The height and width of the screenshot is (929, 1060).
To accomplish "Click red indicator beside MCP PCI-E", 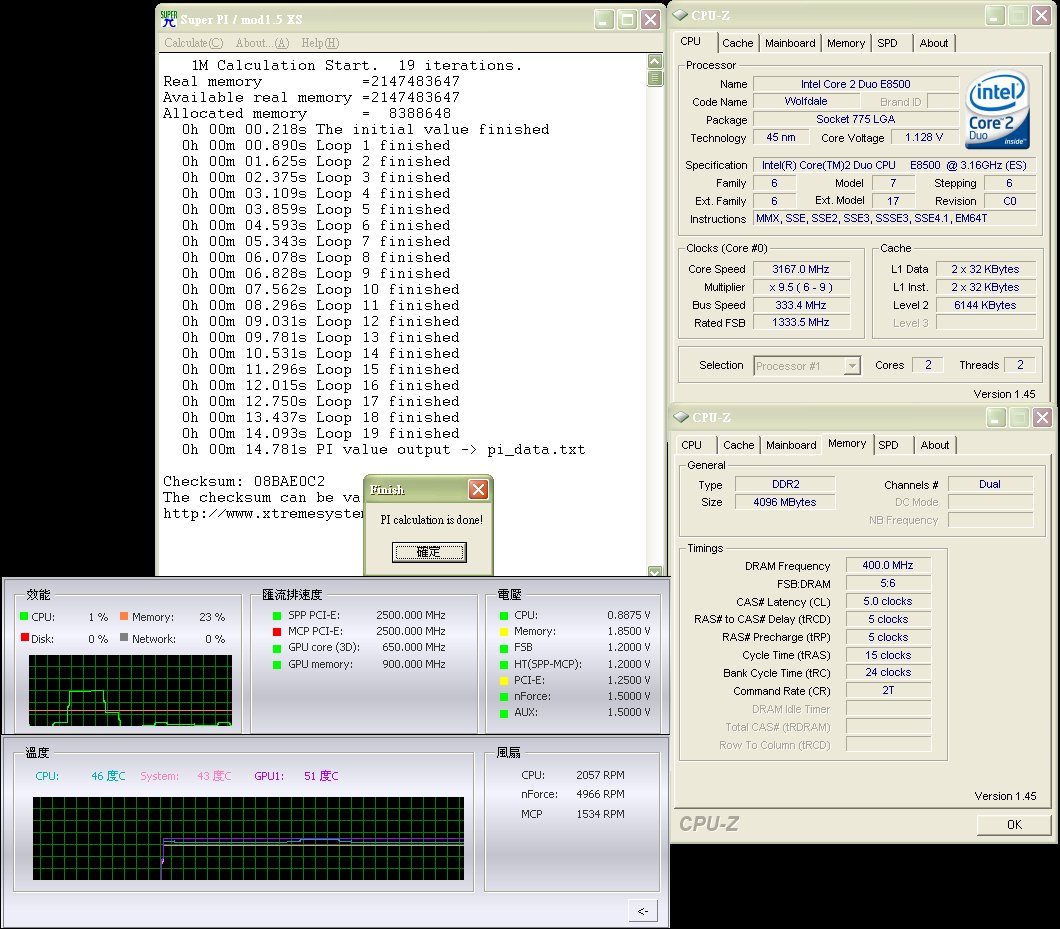I will (276, 632).
